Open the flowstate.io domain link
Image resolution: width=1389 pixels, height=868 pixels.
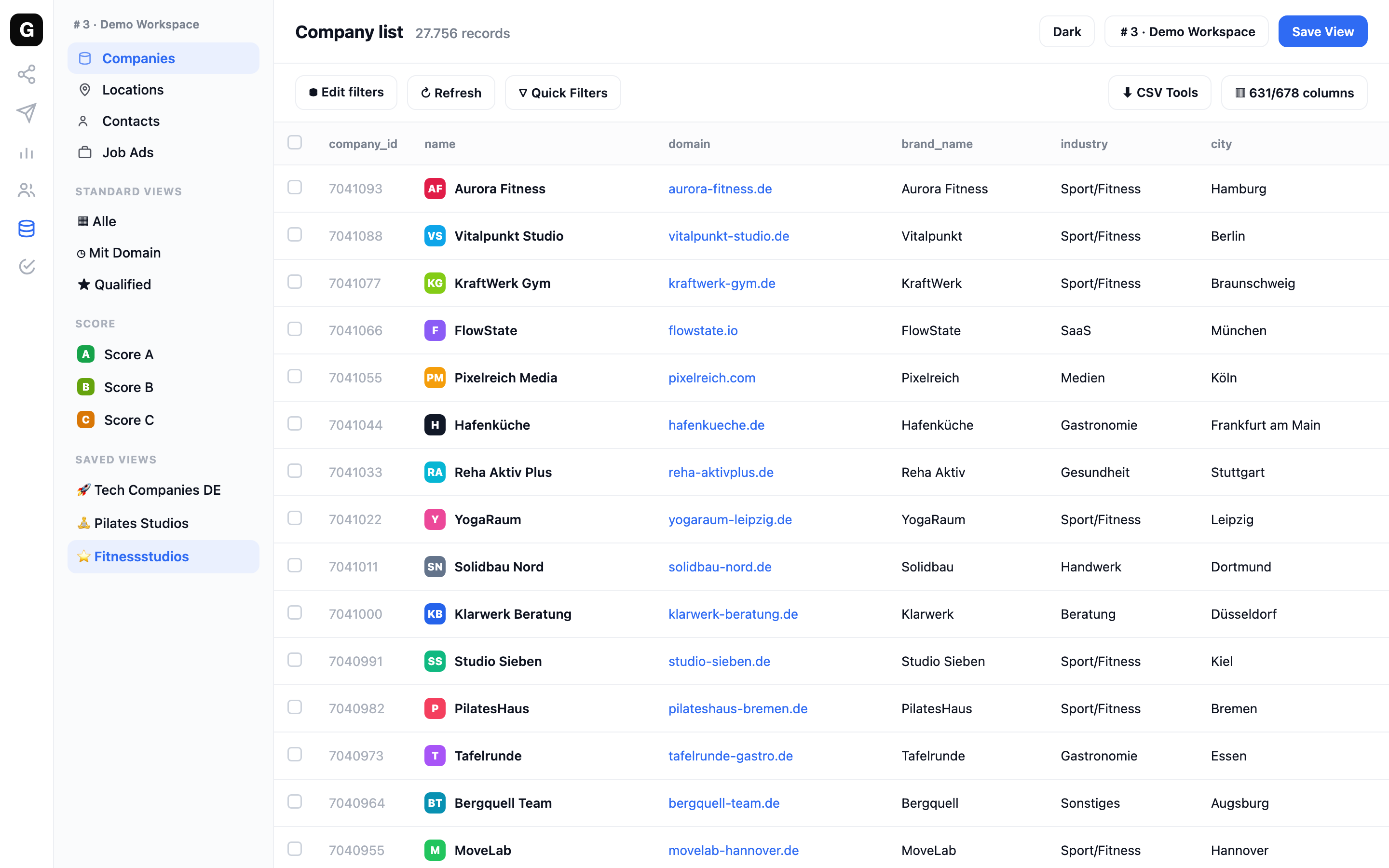point(703,331)
